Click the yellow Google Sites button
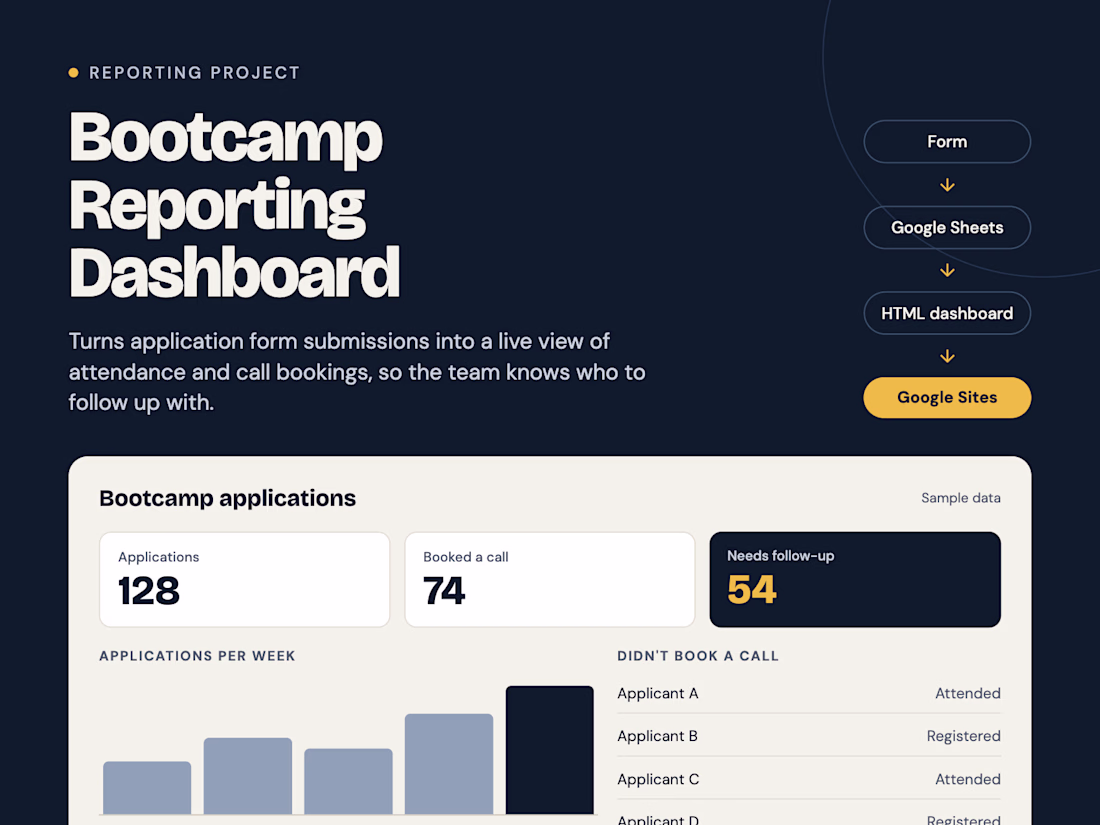The height and width of the screenshot is (825, 1100). tap(947, 397)
